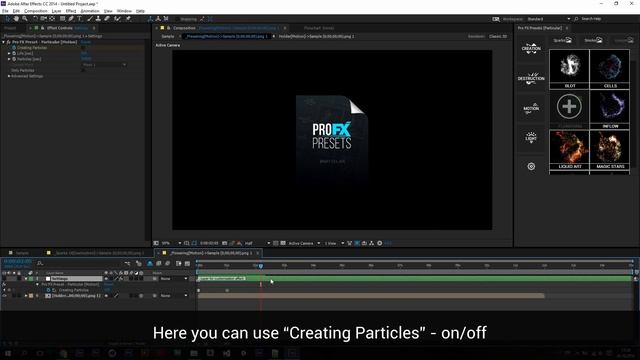This screenshot has width=640, height=360.
Task: Click the second Smoke preset folder button
Action: [x=593, y=40]
